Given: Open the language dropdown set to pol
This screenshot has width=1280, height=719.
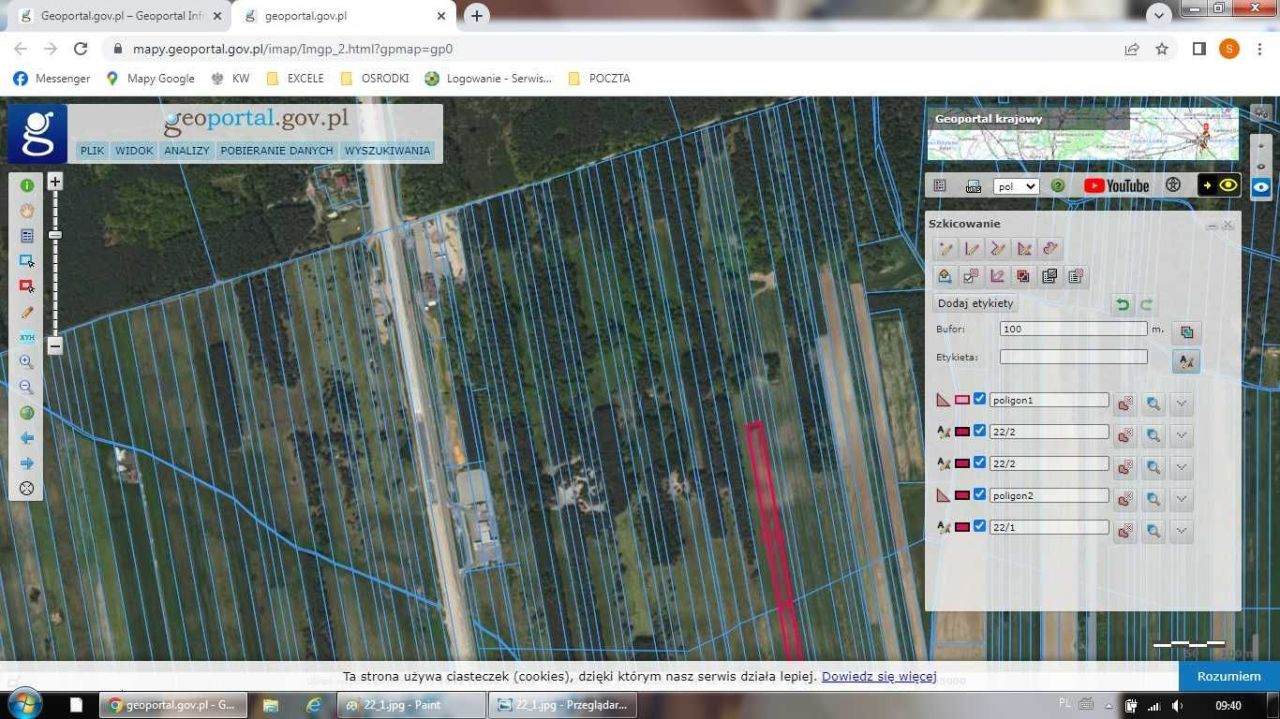Looking at the screenshot, I should [1016, 186].
